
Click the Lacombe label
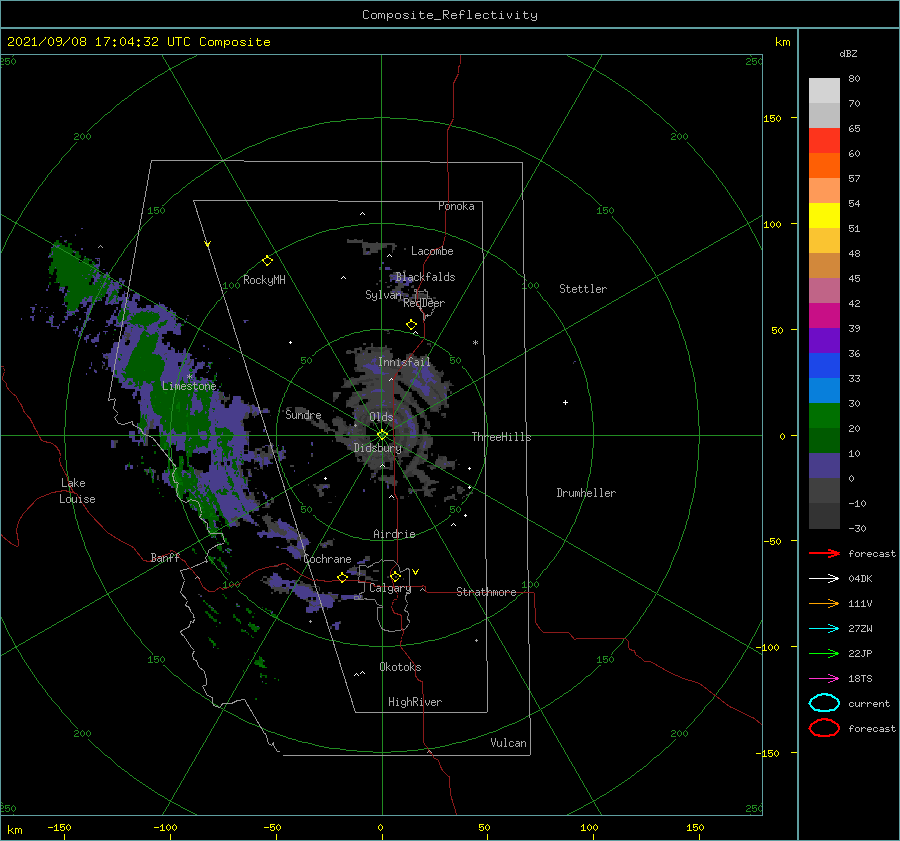(x=432, y=251)
